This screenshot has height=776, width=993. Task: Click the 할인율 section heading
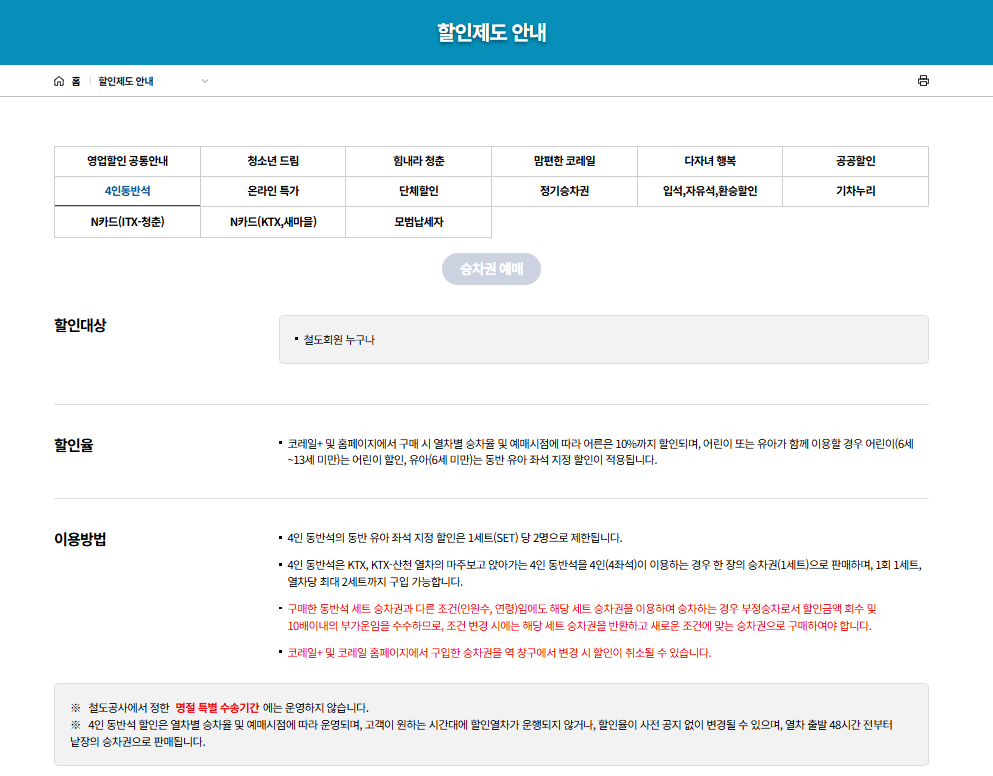[x=73, y=445]
